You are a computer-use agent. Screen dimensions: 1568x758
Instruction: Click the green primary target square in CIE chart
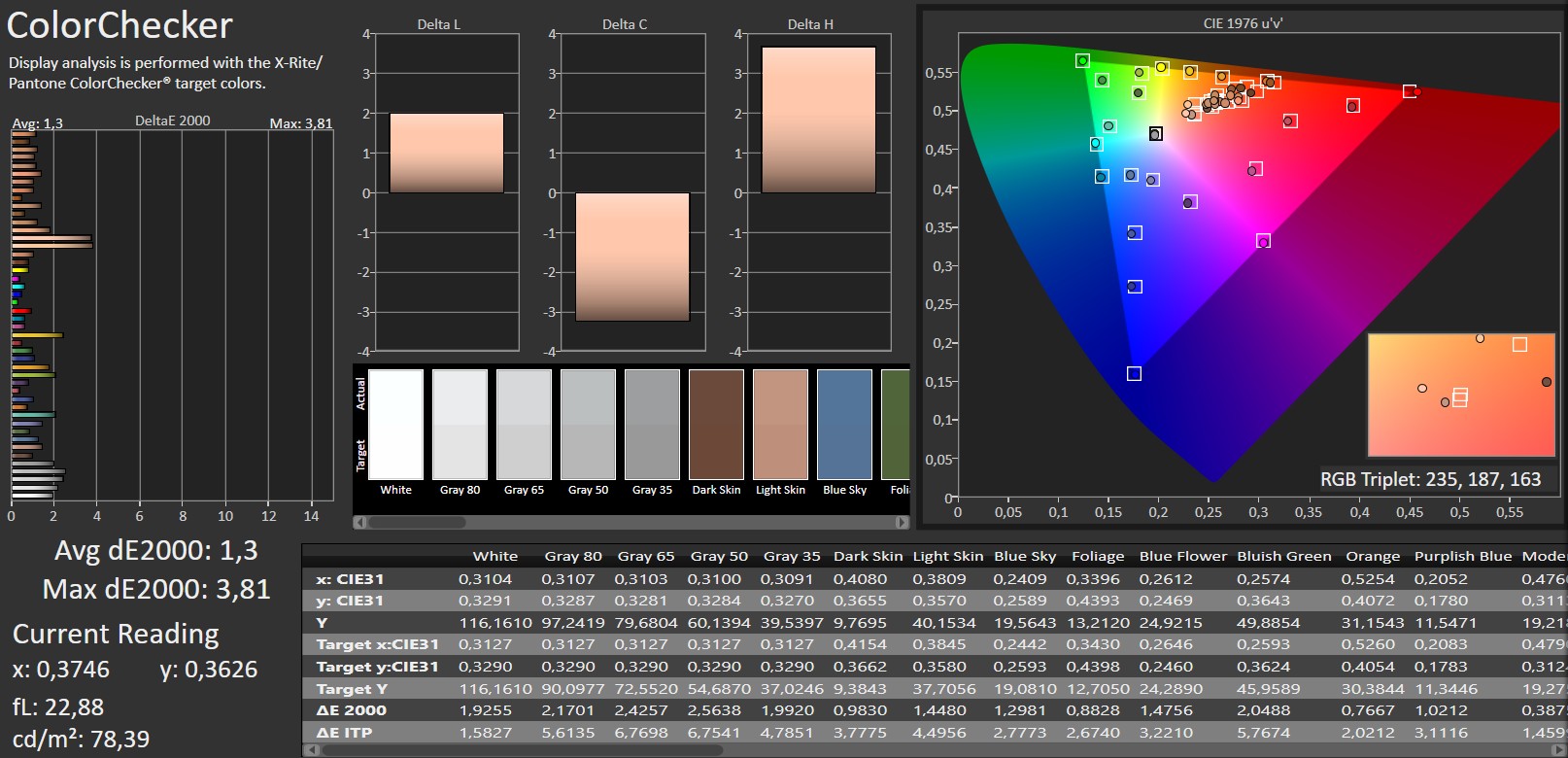click(x=1082, y=60)
